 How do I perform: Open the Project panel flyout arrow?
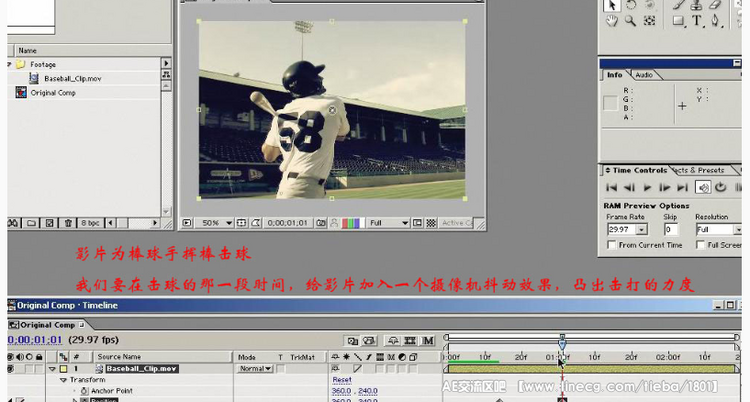pyautogui.click(x=166, y=63)
